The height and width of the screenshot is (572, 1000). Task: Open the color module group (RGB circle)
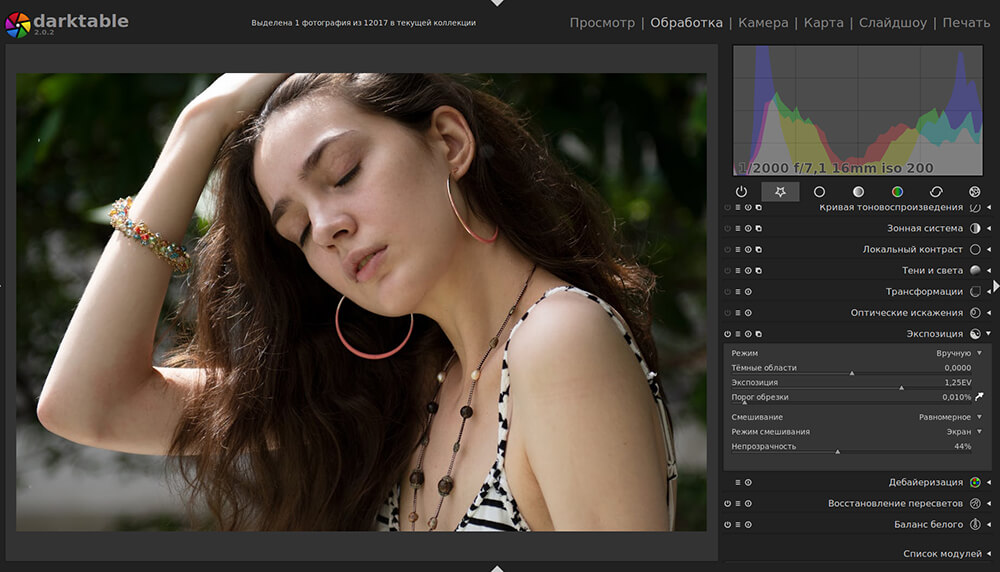click(x=897, y=192)
